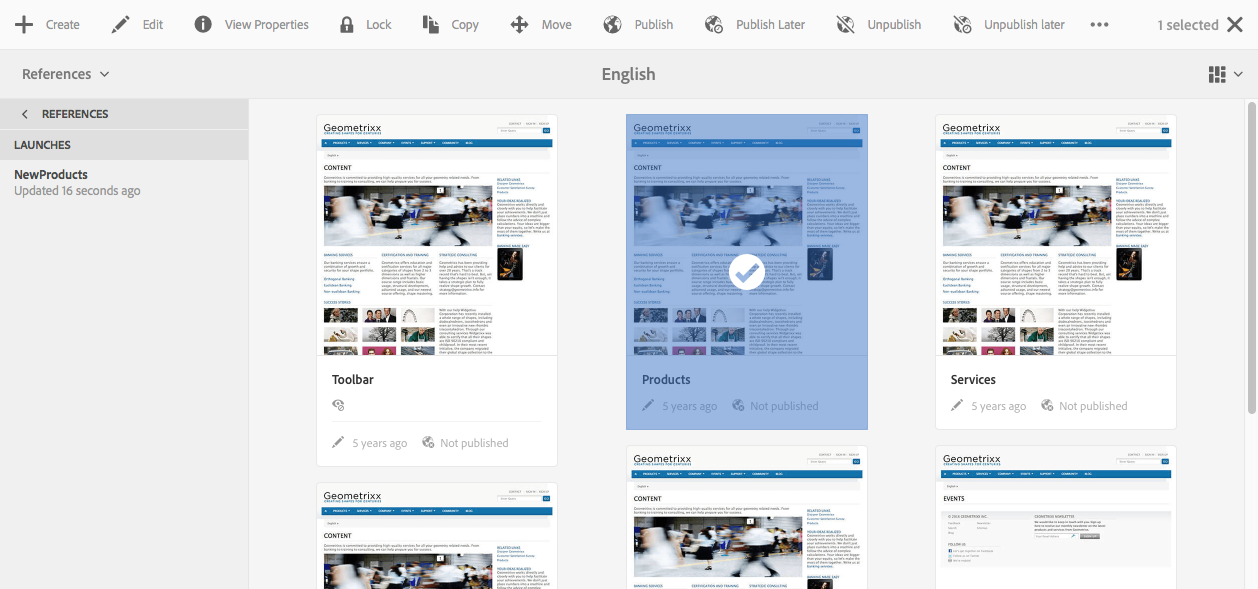Screen dimensions: 1258x589
Task: Click the Toolbar card title
Action: point(353,379)
